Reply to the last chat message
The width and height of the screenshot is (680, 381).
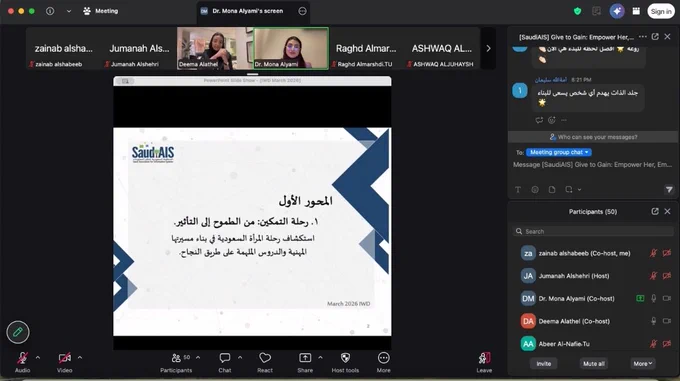[539, 120]
